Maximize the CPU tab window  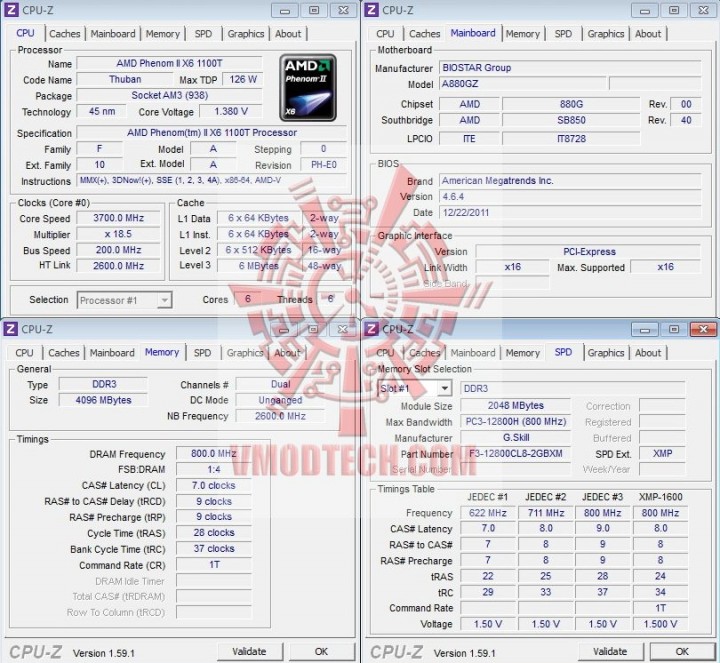314,10
